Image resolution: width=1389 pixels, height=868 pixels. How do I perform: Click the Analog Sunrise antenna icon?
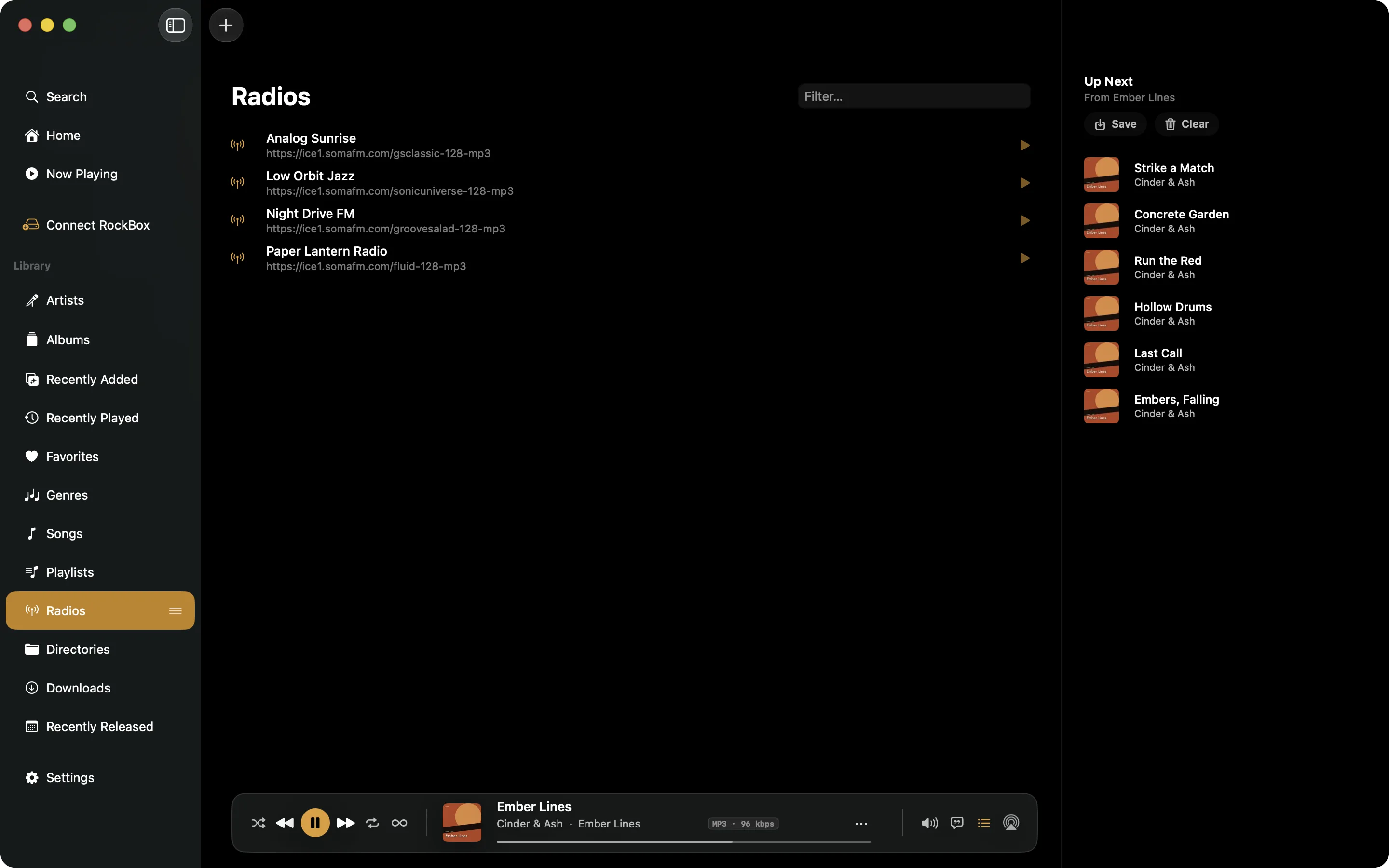coord(237,145)
